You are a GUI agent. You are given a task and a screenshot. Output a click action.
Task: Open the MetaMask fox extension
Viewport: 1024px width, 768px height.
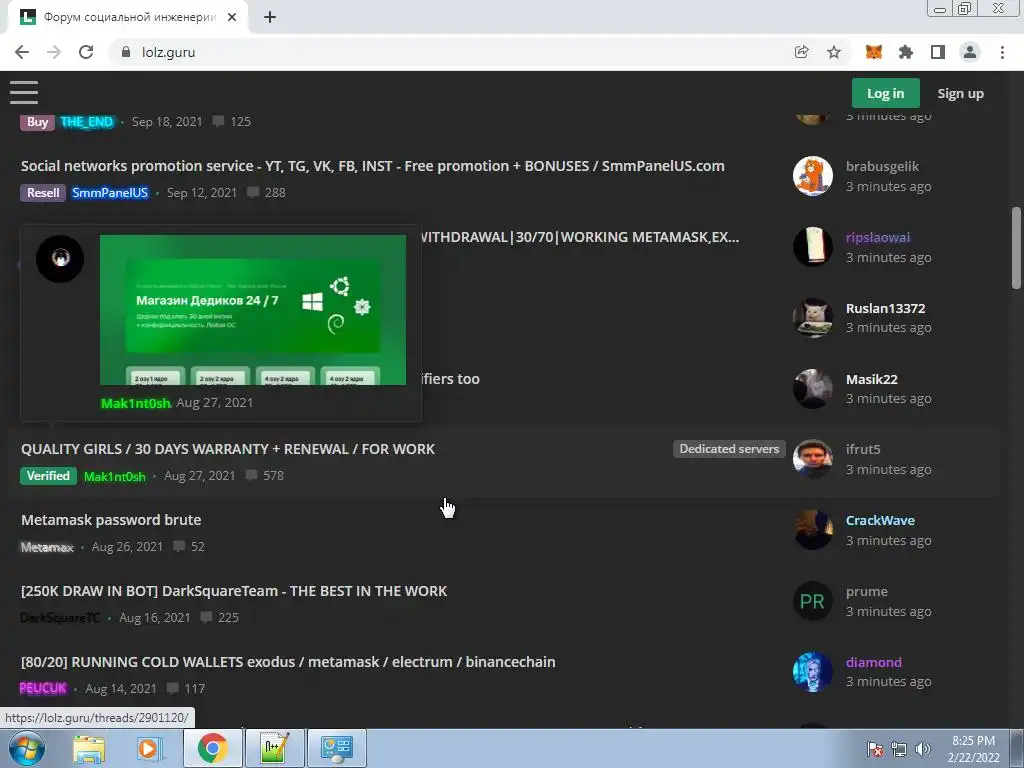pos(873,52)
